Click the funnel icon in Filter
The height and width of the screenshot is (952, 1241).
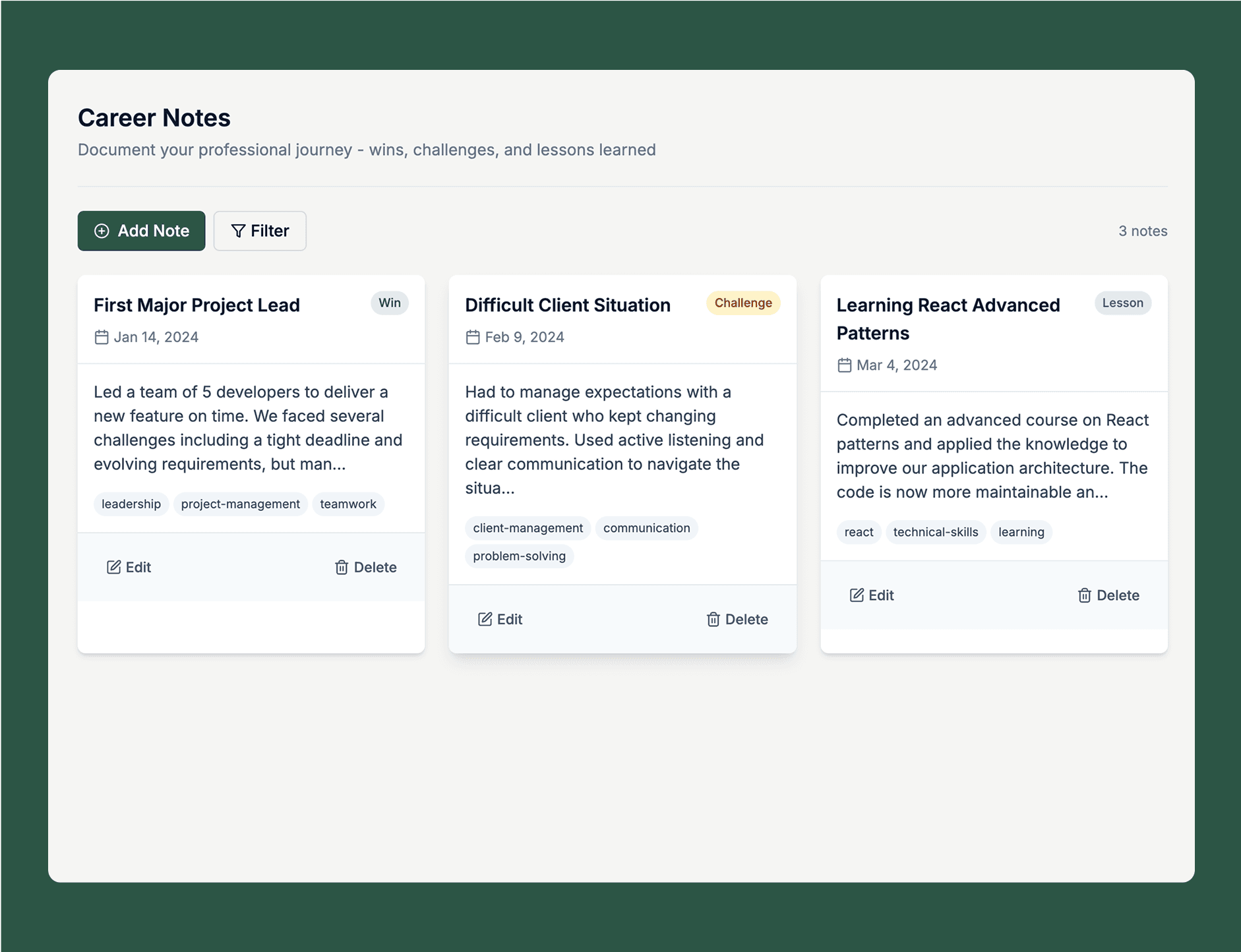[x=238, y=231]
